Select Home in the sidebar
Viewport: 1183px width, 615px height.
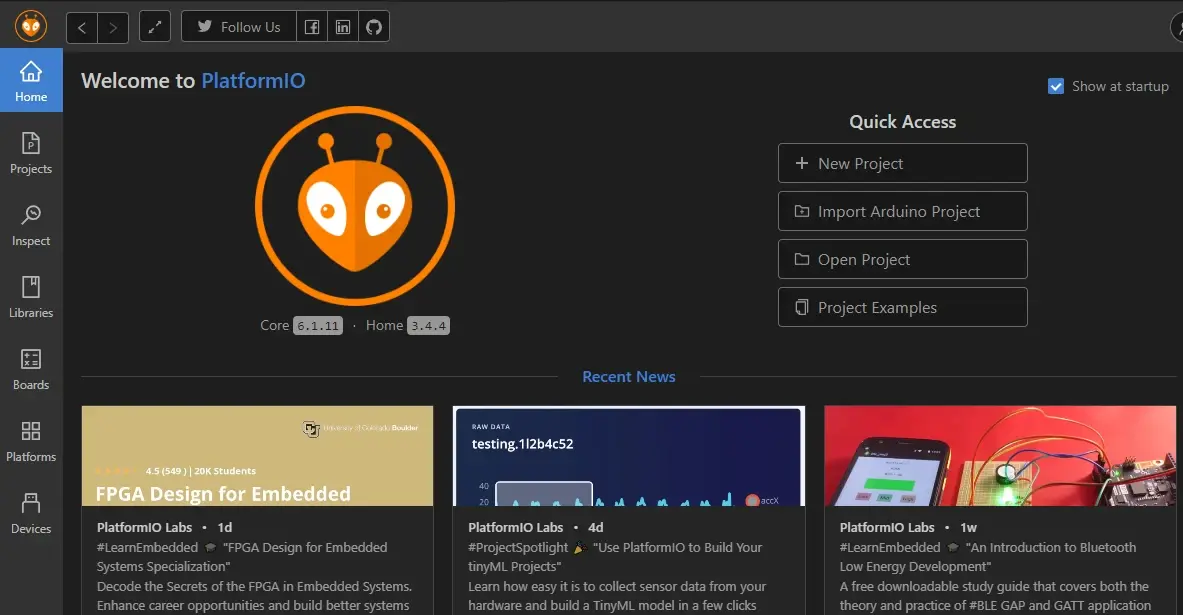pos(31,81)
